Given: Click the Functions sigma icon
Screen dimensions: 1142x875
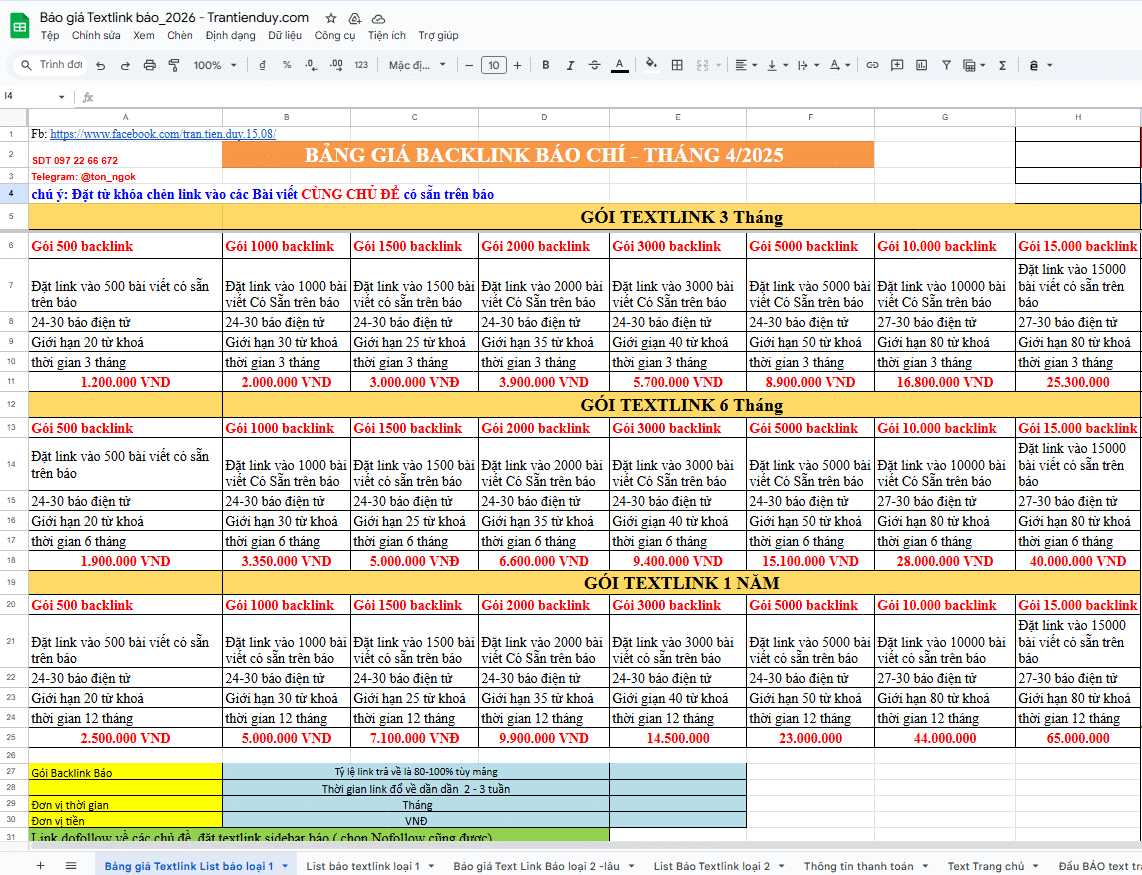Looking at the screenshot, I should pos(1002,65).
